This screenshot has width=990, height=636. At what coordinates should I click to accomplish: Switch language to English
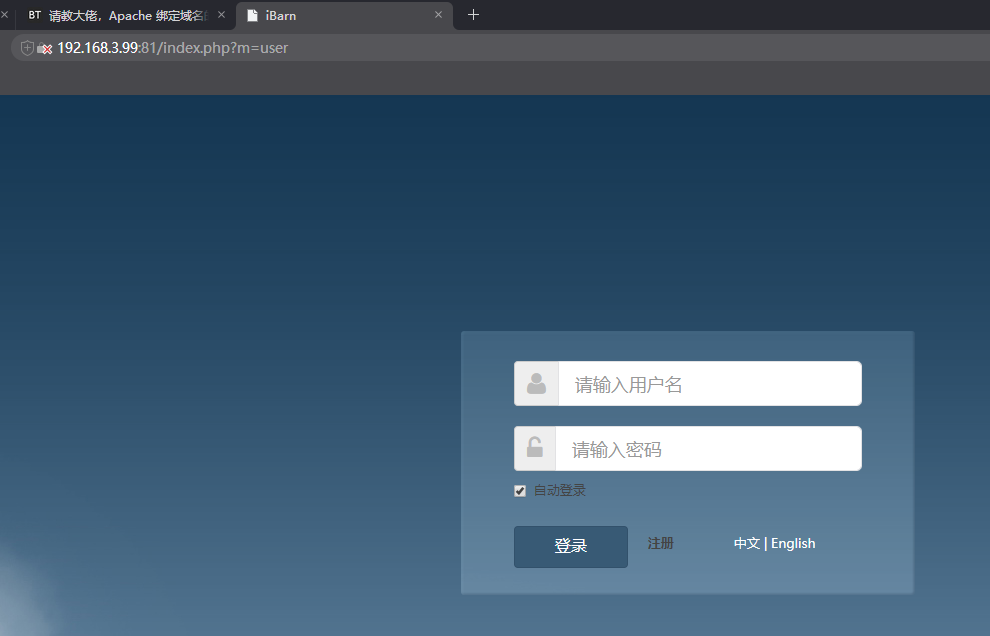click(x=793, y=543)
